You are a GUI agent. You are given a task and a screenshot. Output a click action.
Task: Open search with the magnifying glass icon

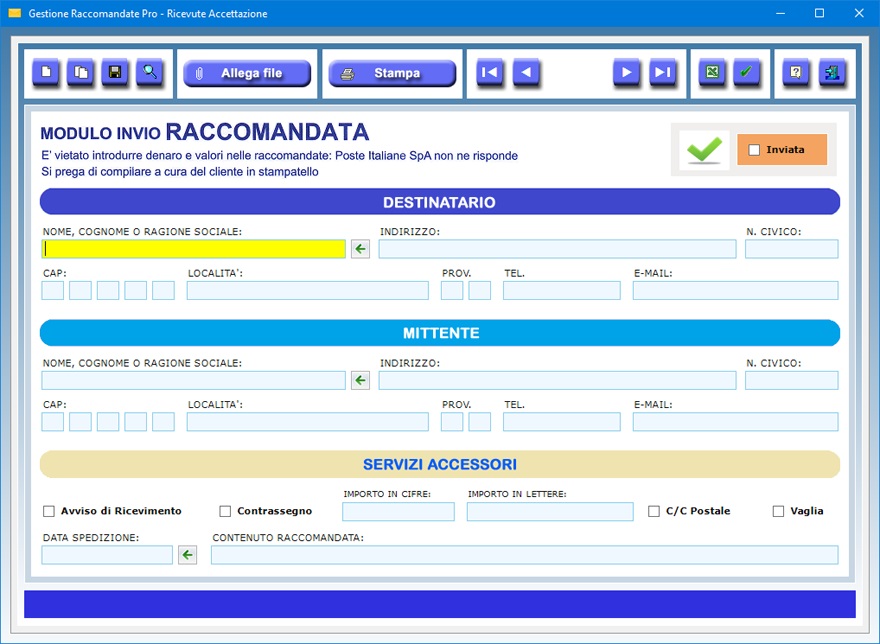tap(150, 72)
